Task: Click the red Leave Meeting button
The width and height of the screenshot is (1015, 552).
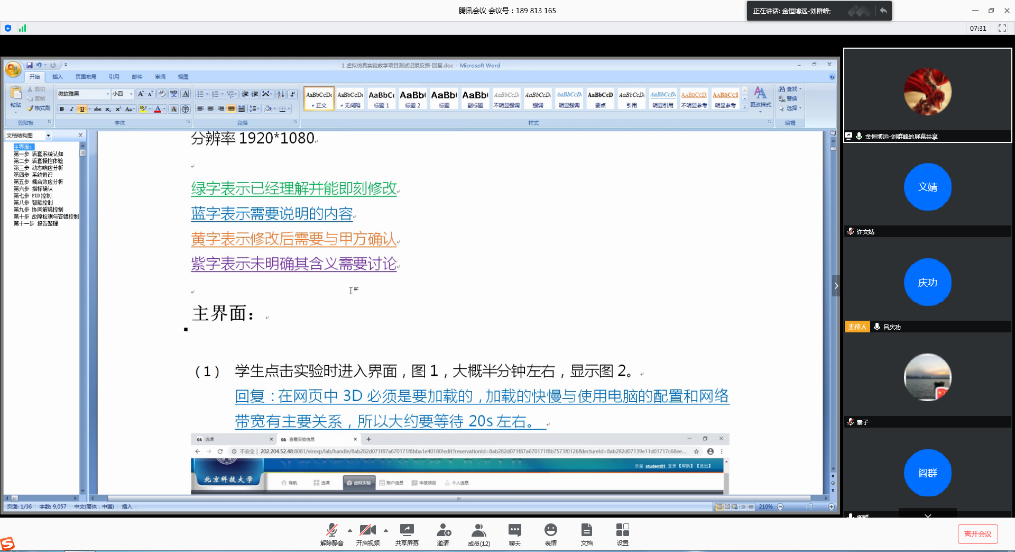Action: pyautogui.click(x=977, y=534)
